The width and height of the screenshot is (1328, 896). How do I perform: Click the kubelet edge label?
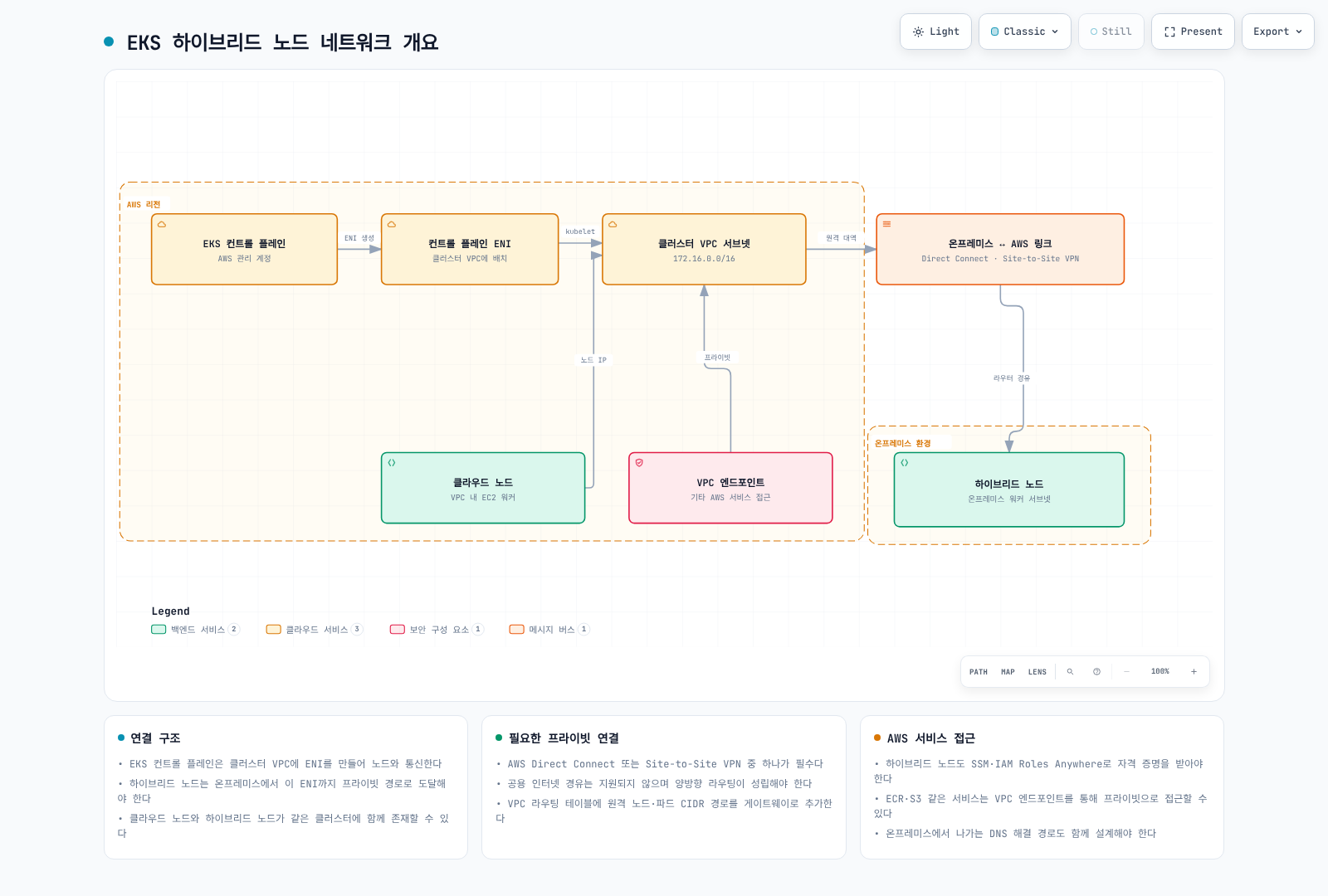pos(580,231)
